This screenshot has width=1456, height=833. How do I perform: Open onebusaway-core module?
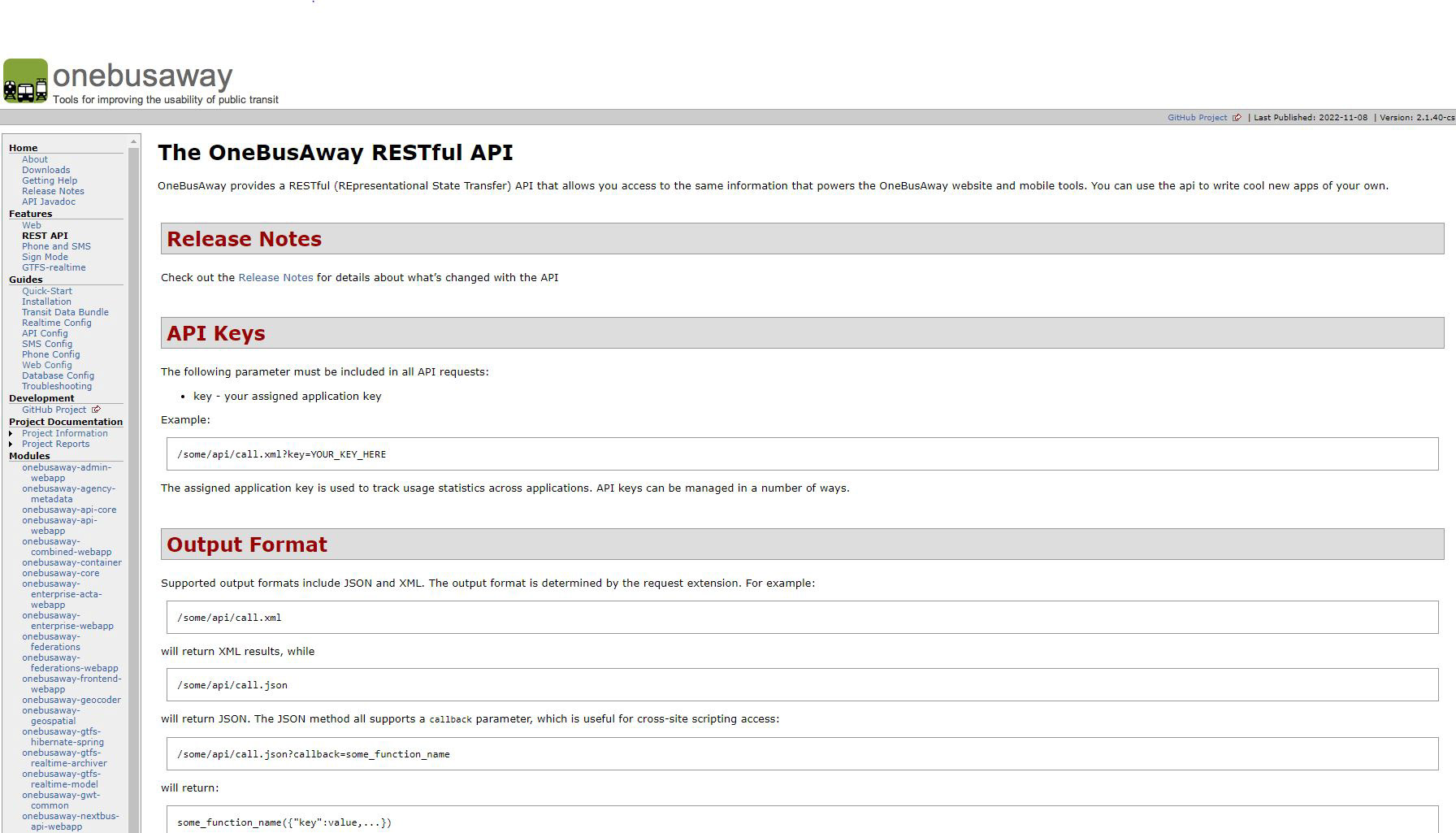tap(60, 573)
